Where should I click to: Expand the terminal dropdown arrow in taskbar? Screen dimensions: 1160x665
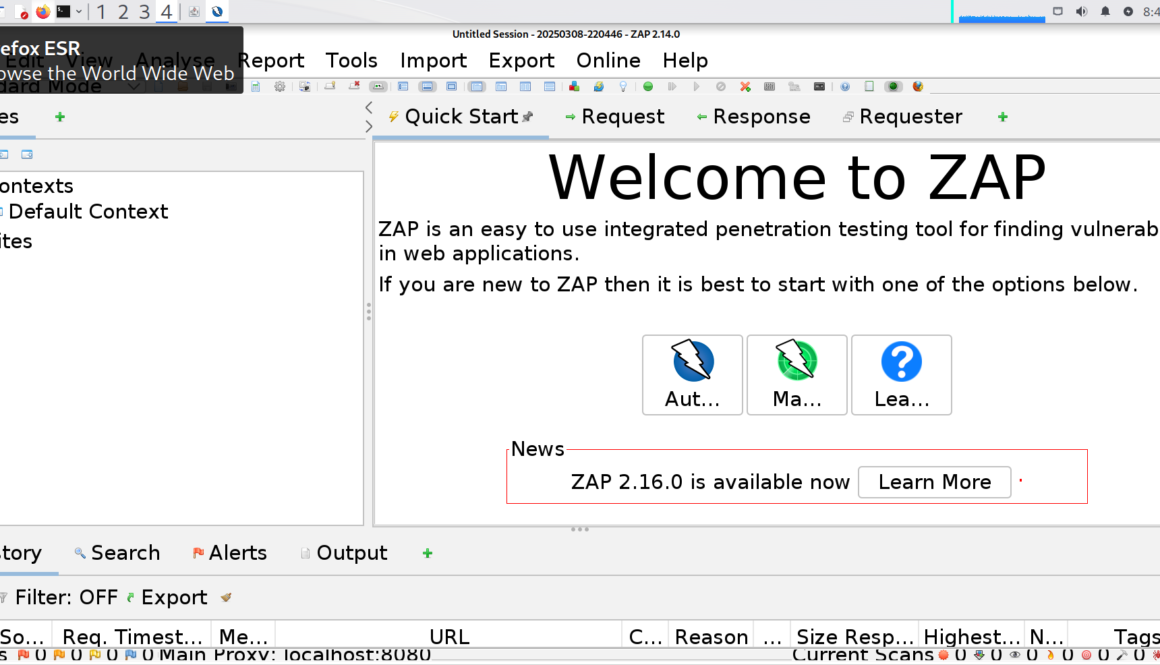[78, 11]
